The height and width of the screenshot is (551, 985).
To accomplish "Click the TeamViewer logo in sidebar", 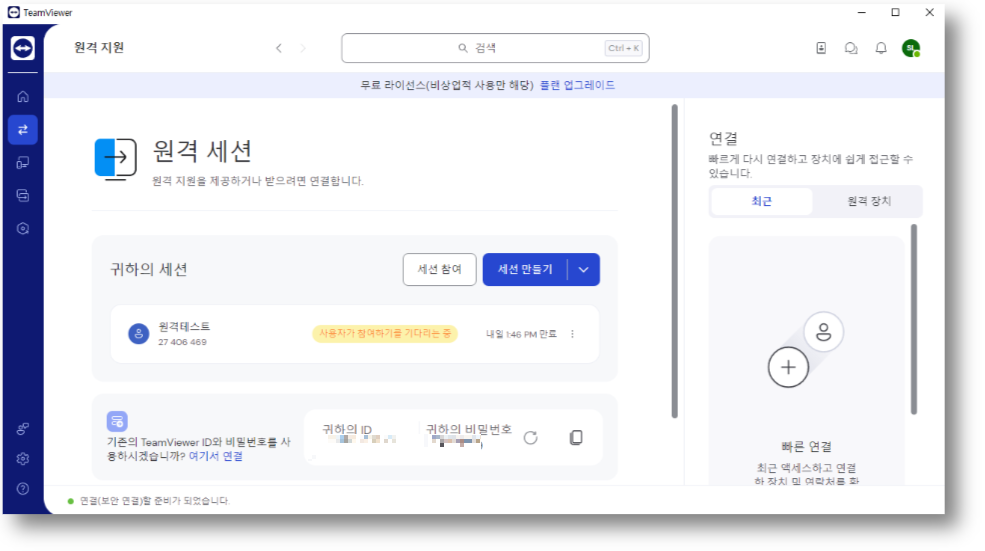I will 23,48.
